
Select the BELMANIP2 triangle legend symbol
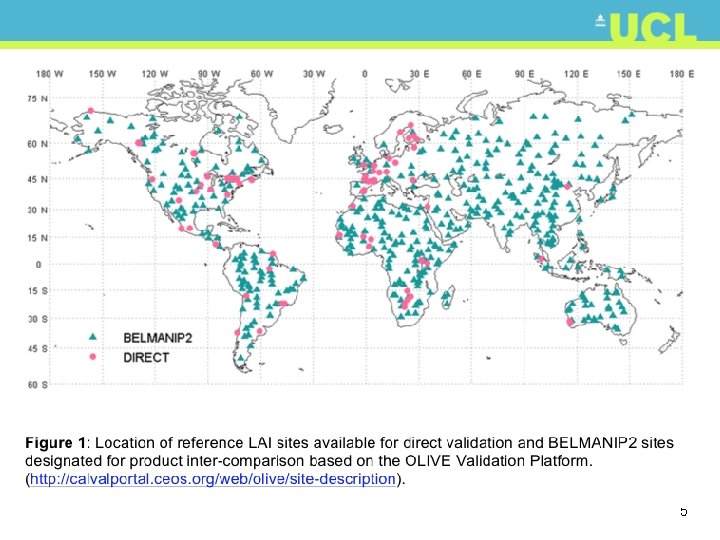(x=93, y=337)
